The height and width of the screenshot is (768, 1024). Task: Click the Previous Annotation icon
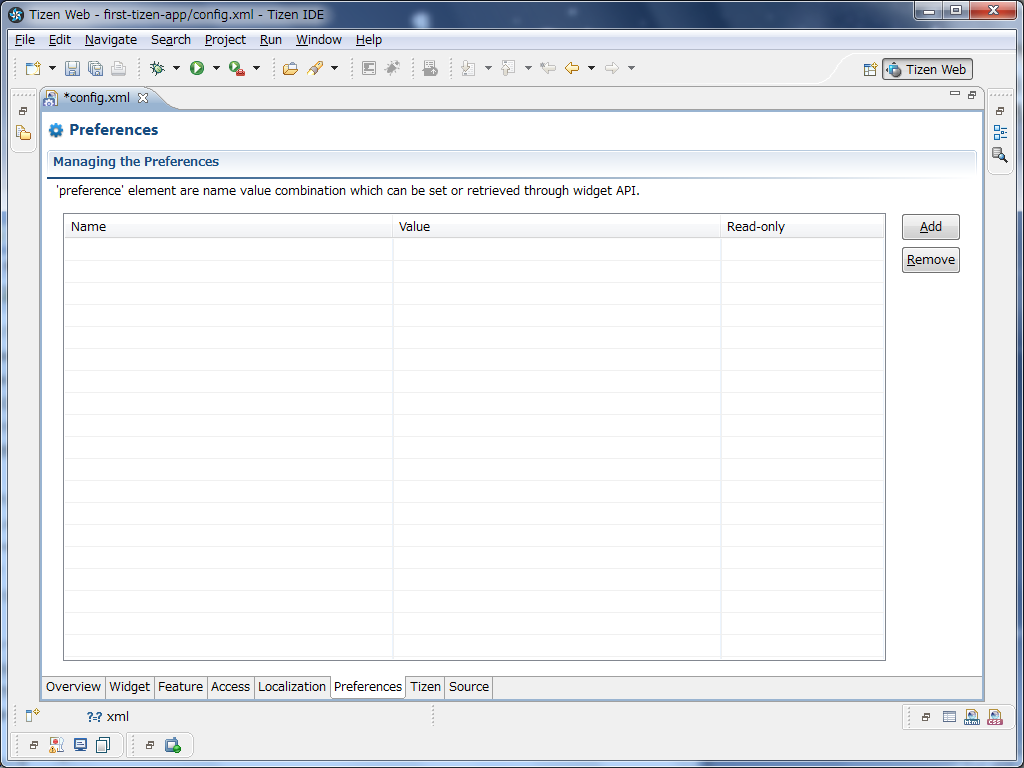(508, 68)
